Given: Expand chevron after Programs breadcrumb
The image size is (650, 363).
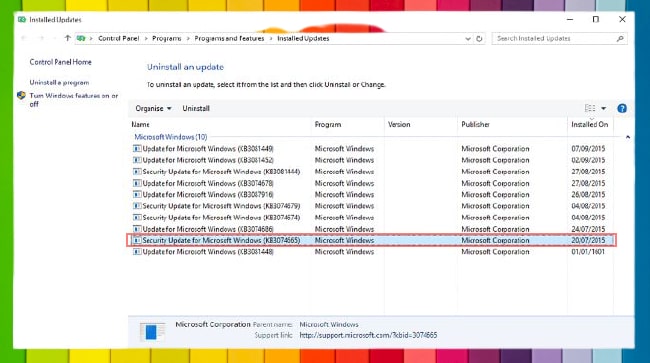Looking at the screenshot, I should pyautogui.click(x=188, y=39).
